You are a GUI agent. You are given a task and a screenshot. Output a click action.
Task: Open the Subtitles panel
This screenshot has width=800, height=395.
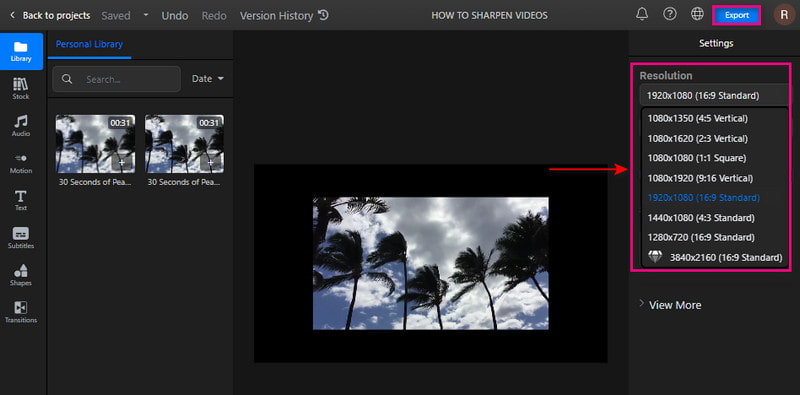tap(21, 238)
